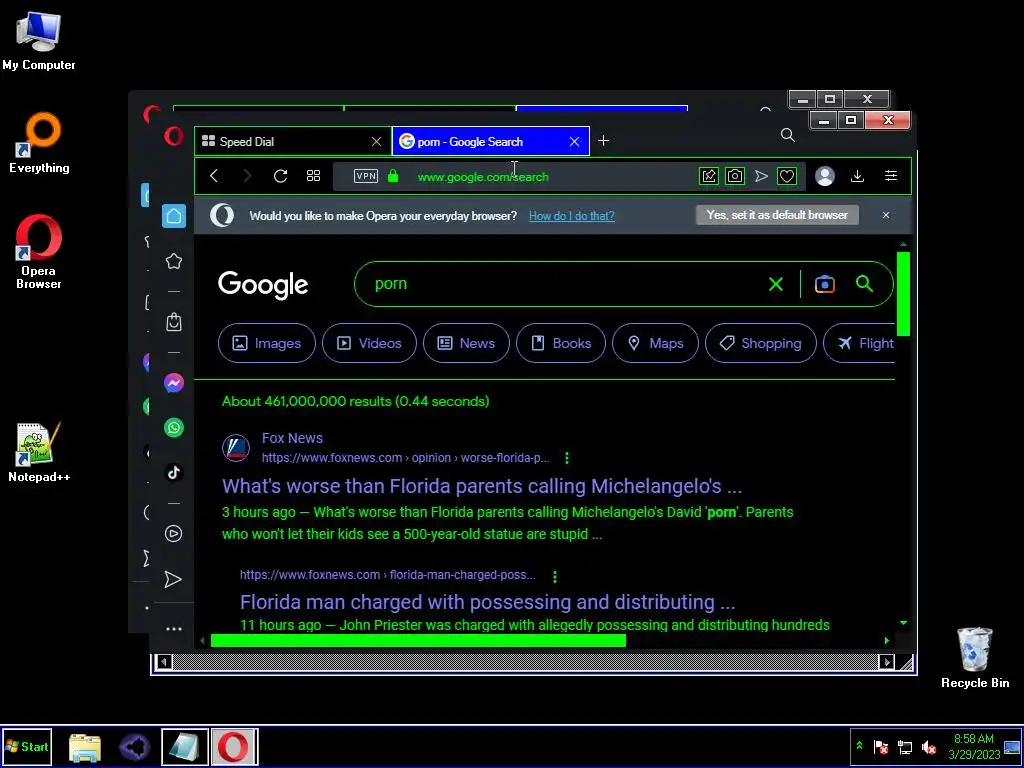Click 'Yes, set it as default browser'

[777, 215]
